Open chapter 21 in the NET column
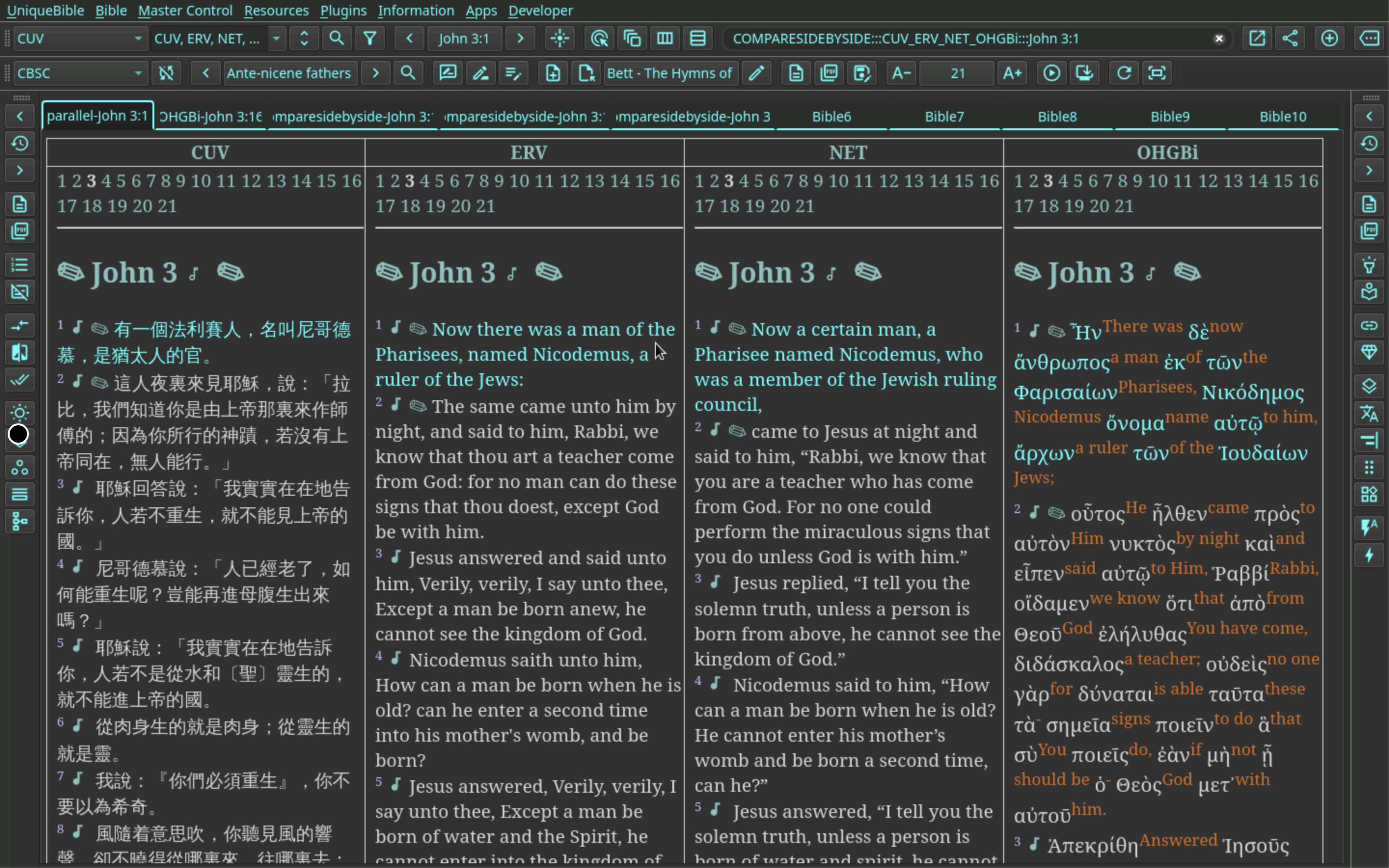Image resolution: width=1389 pixels, height=868 pixels. [804, 206]
